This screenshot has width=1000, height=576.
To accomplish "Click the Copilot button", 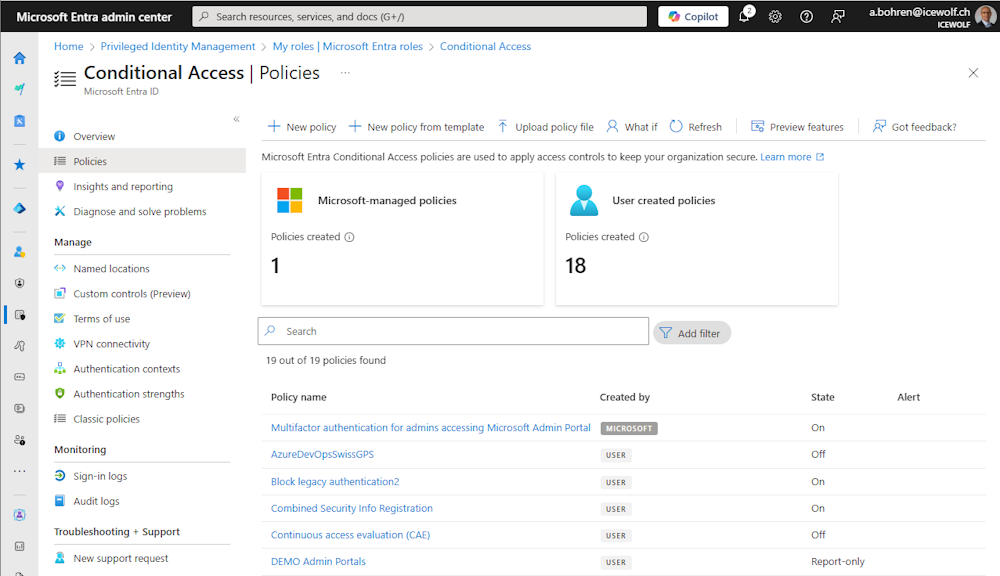I will click(x=694, y=17).
